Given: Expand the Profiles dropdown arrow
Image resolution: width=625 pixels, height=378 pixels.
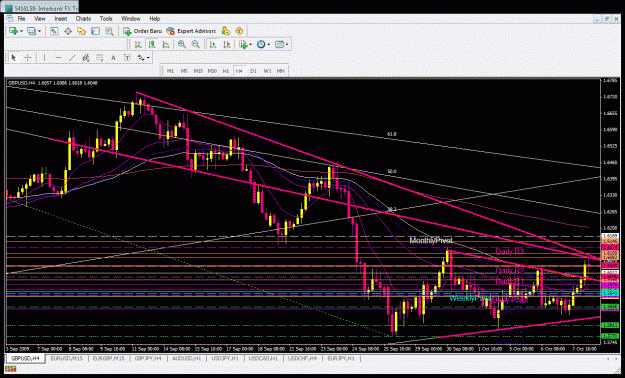Looking at the screenshot, I should 39,31.
